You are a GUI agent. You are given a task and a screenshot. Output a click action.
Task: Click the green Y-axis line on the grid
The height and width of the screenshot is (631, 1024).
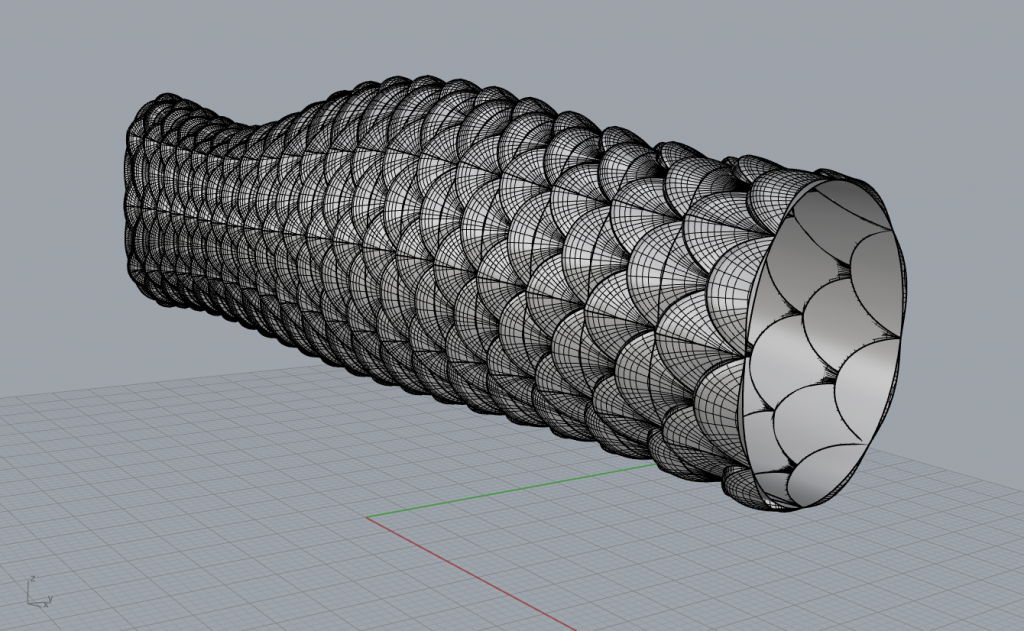tap(511, 491)
